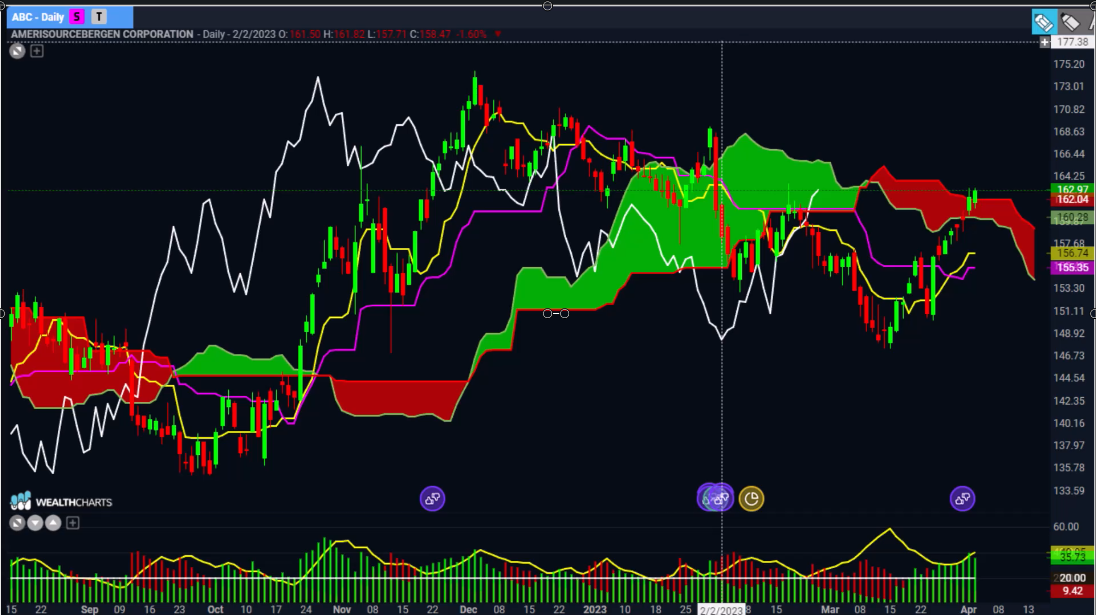Viewport: 1096px width, 615px height.
Task: Select the gray marker drawing tool
Action: (1071, 22)
